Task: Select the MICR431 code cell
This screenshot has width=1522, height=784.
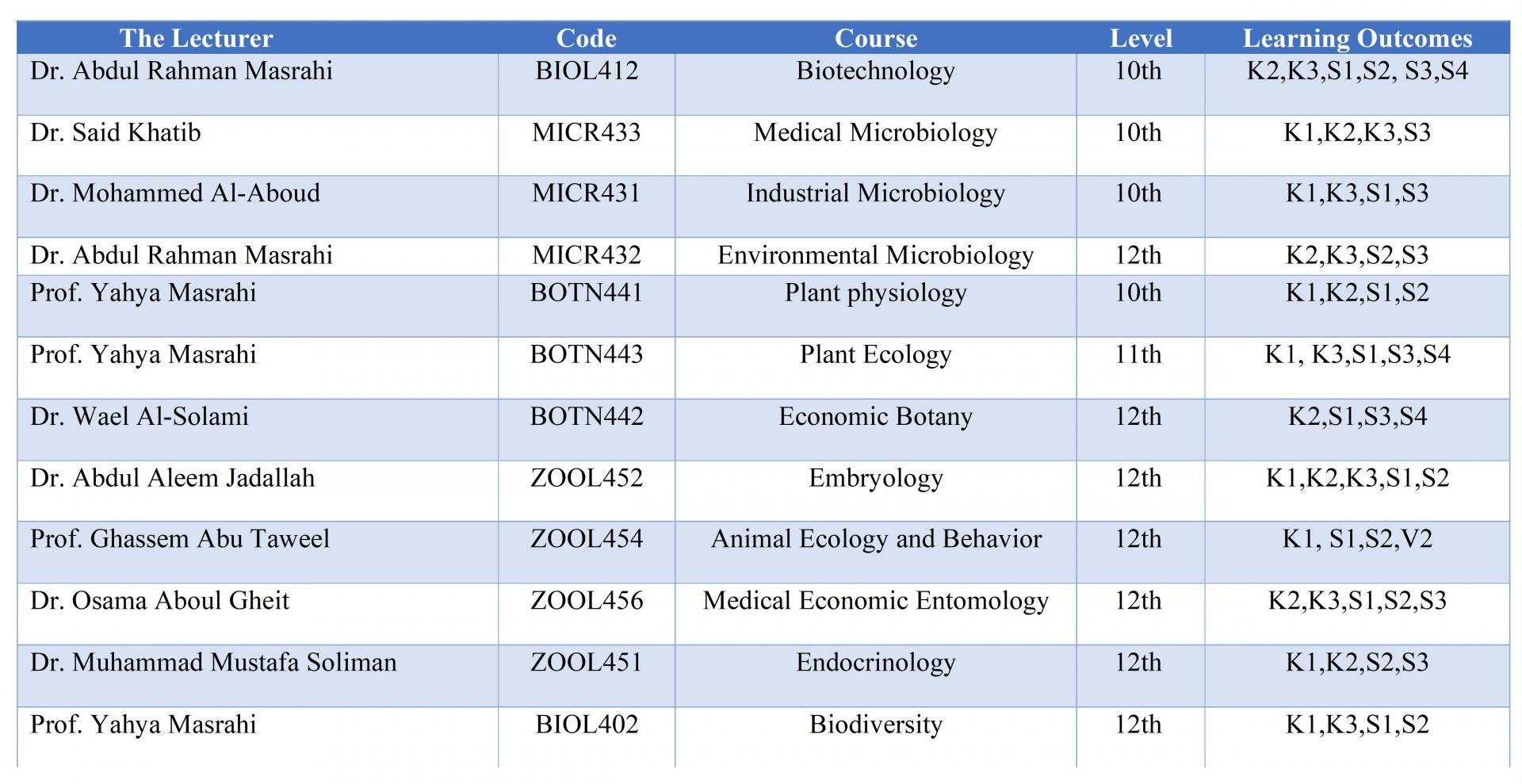Action: pyautogui.click(x=586, y=193)
